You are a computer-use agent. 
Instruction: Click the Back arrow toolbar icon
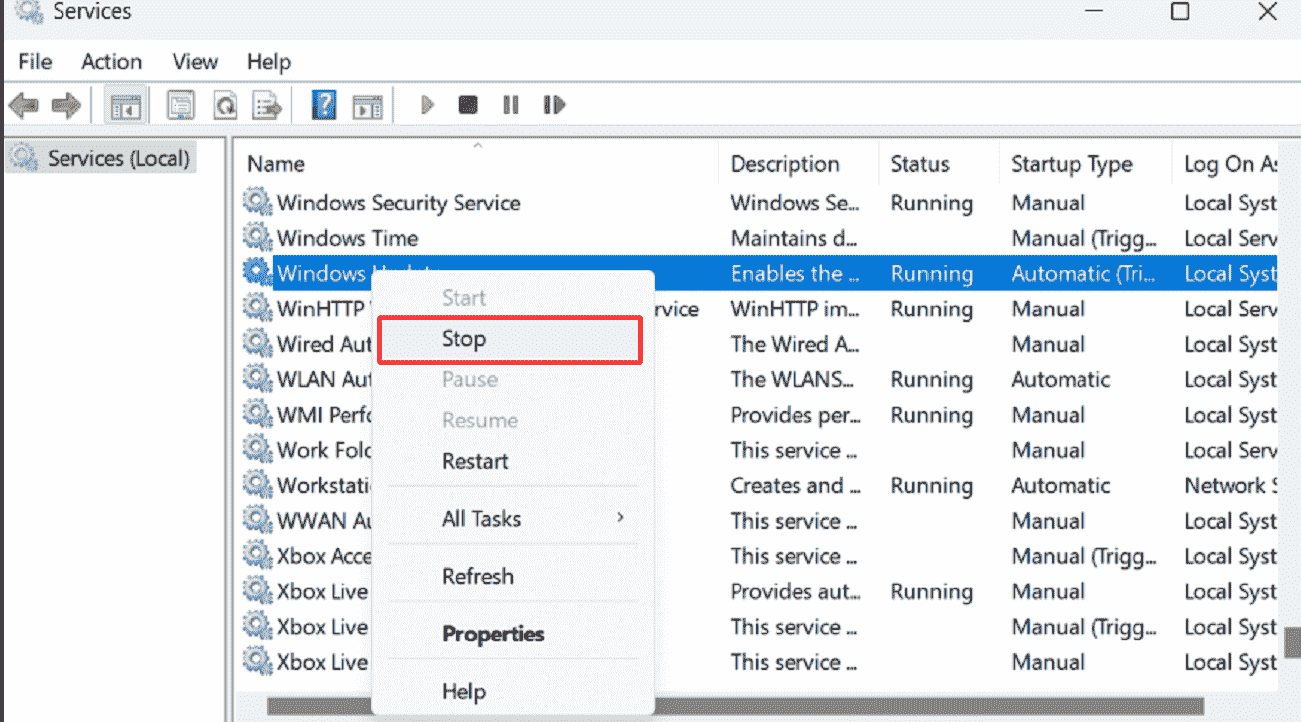point(24,105)
